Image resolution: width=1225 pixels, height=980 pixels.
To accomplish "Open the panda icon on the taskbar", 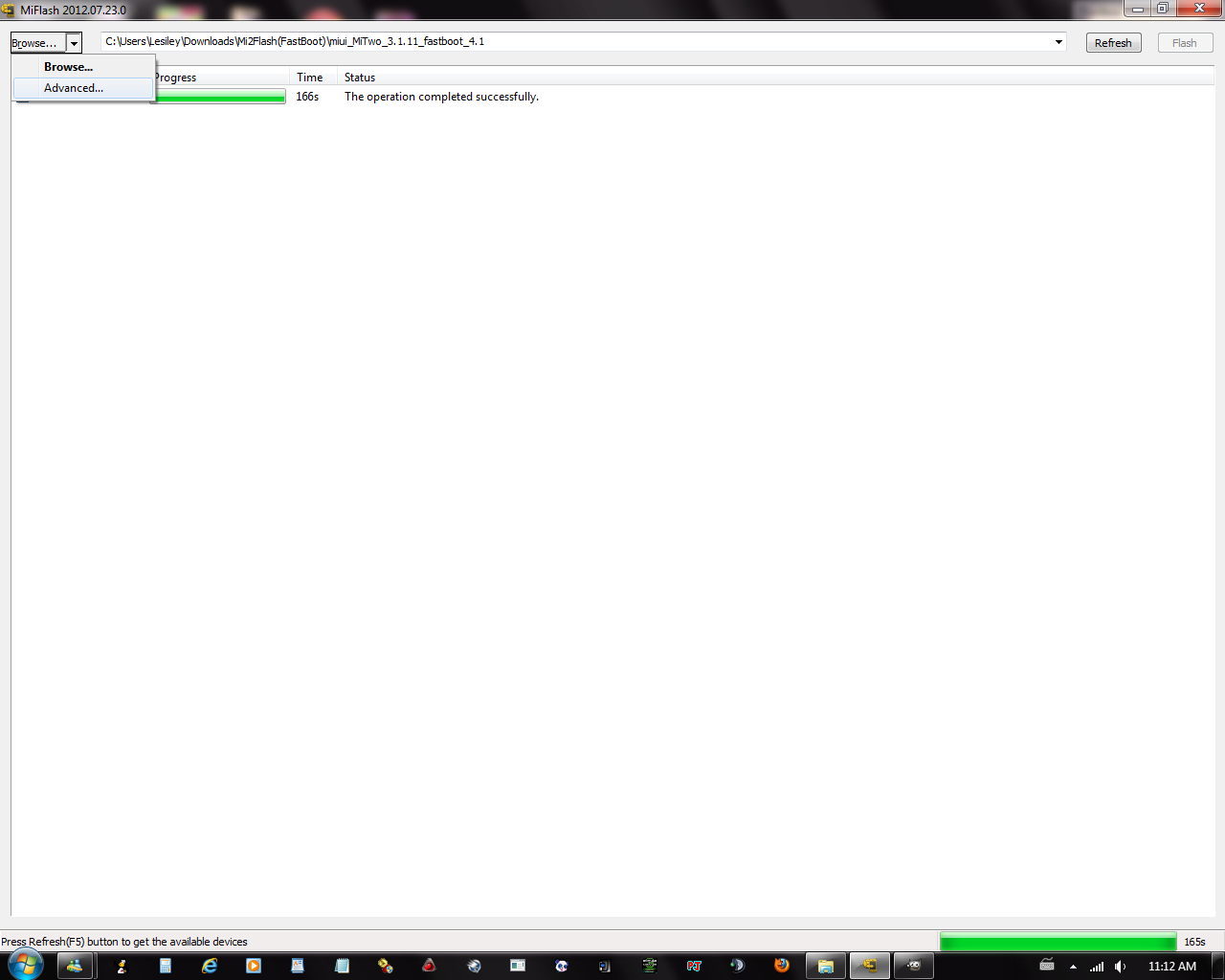I will (562, 966).
